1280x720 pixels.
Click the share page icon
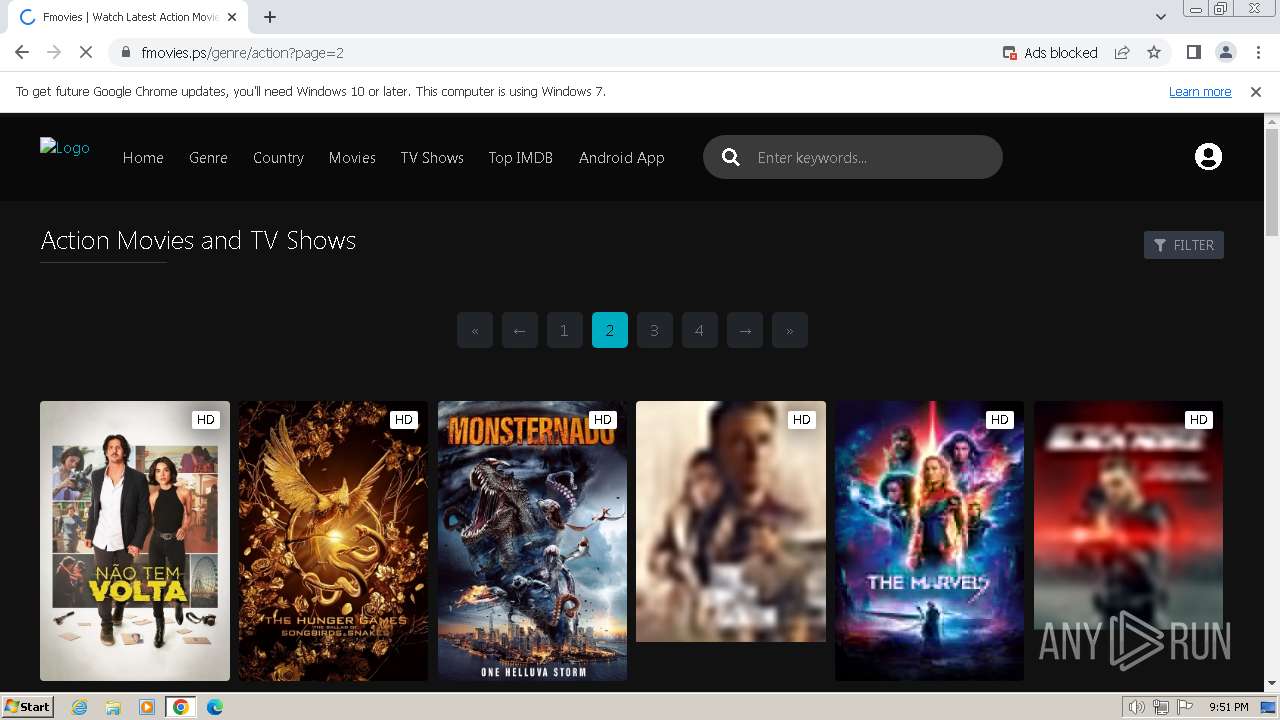1122,53
